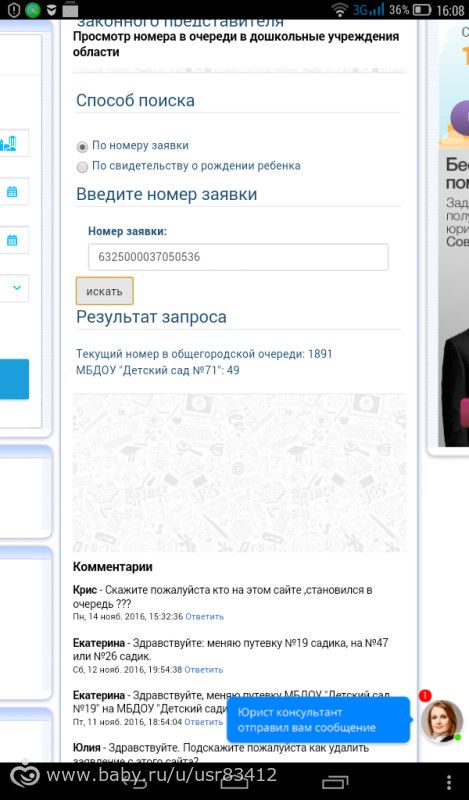Viewport: 469px width, 800px height.
Task: Tap the shield notification icon in status bar
Action: tap(14, 10)
